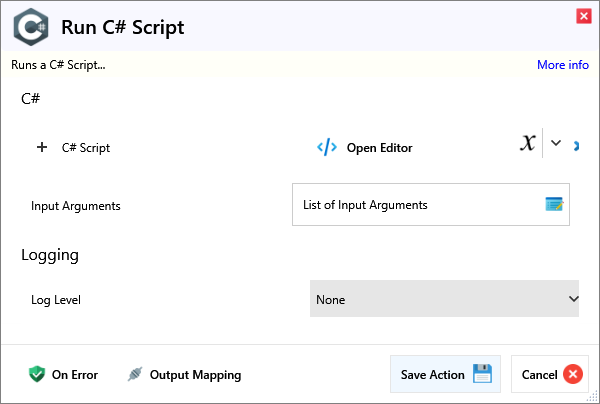Open the Output Mapping settings

tap(195, 375)
